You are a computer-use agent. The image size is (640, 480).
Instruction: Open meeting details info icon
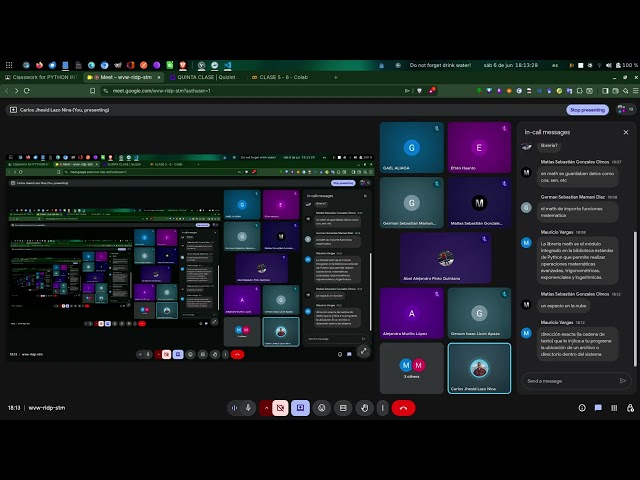[582, 408]
